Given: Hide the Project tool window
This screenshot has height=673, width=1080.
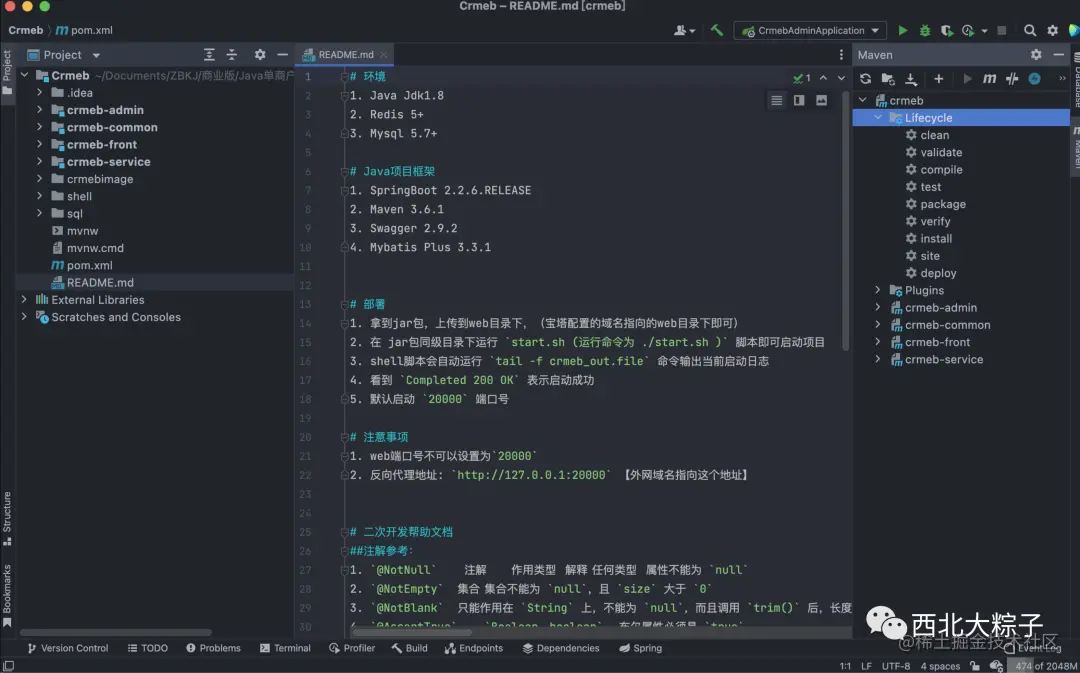Looking at the screenshot, I should click(x=282, y=54).
